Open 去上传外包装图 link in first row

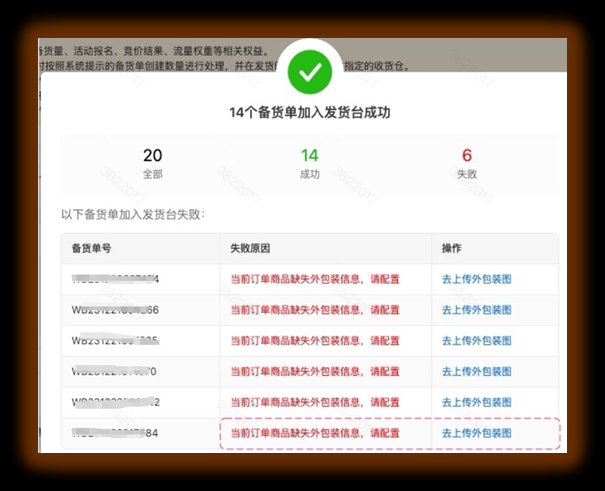476,279
